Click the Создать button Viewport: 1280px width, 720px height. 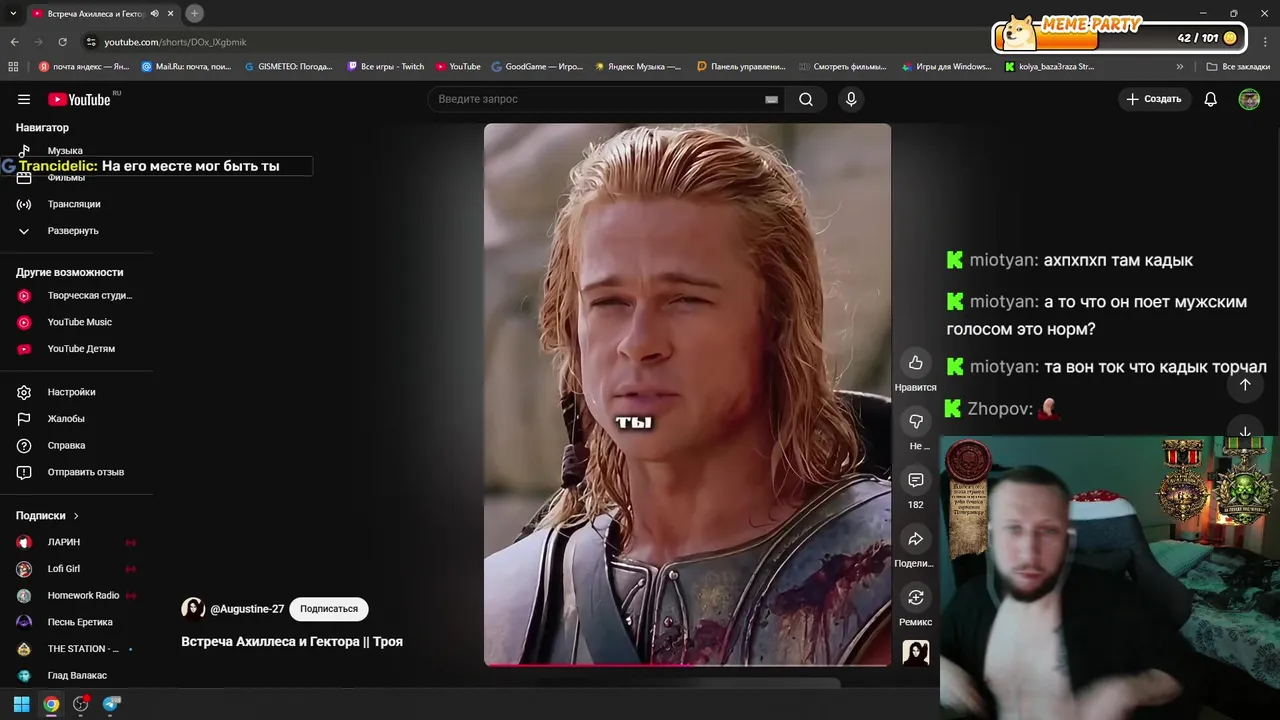pyautogui.click(x=1154, y=99)
